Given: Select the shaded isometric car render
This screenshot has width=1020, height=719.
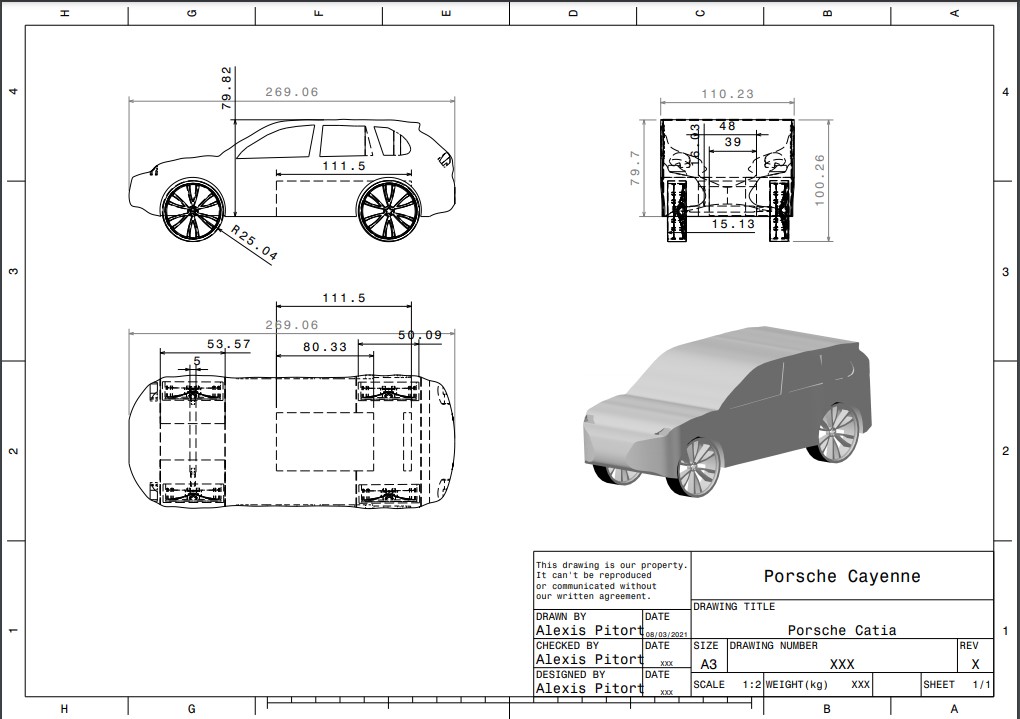Looking at the screenshot, I should pos(727,413).
